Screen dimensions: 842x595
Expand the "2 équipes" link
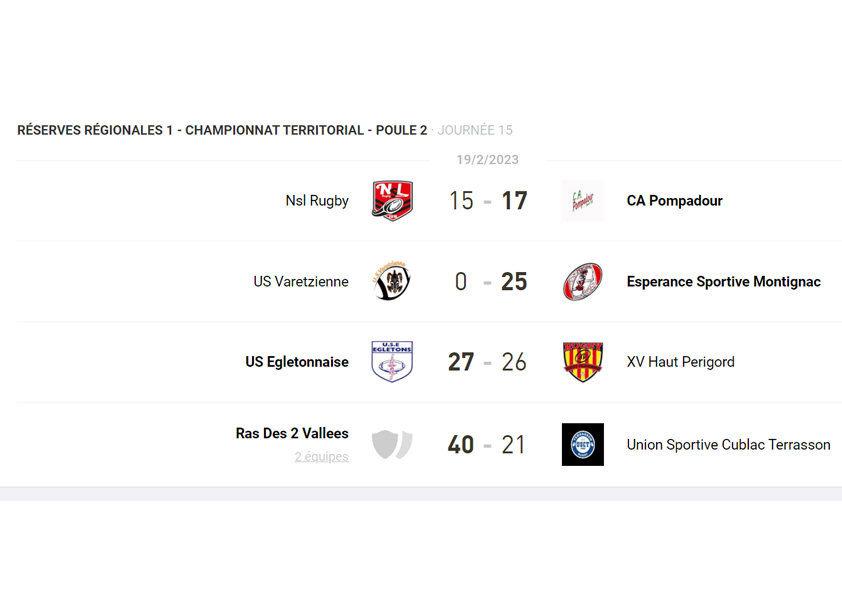(x=321, y=457)
